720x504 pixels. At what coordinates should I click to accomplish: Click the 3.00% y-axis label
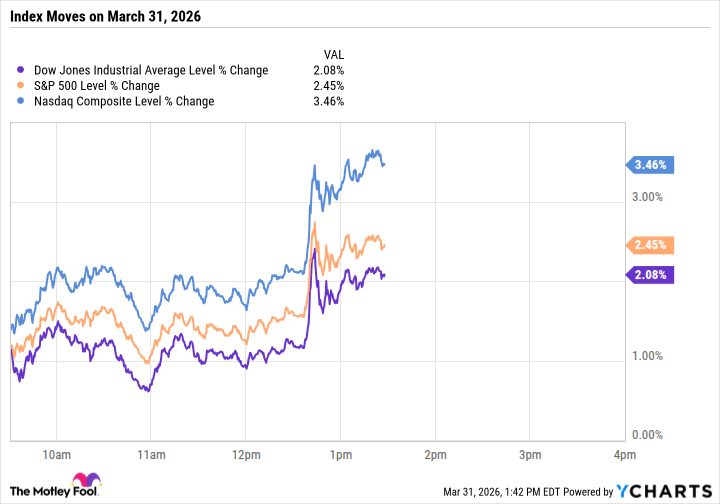click(x=649, y=197)
